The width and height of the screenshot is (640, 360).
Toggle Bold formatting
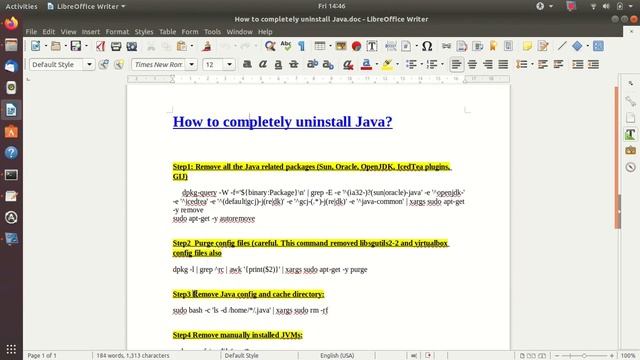(247, 64)
